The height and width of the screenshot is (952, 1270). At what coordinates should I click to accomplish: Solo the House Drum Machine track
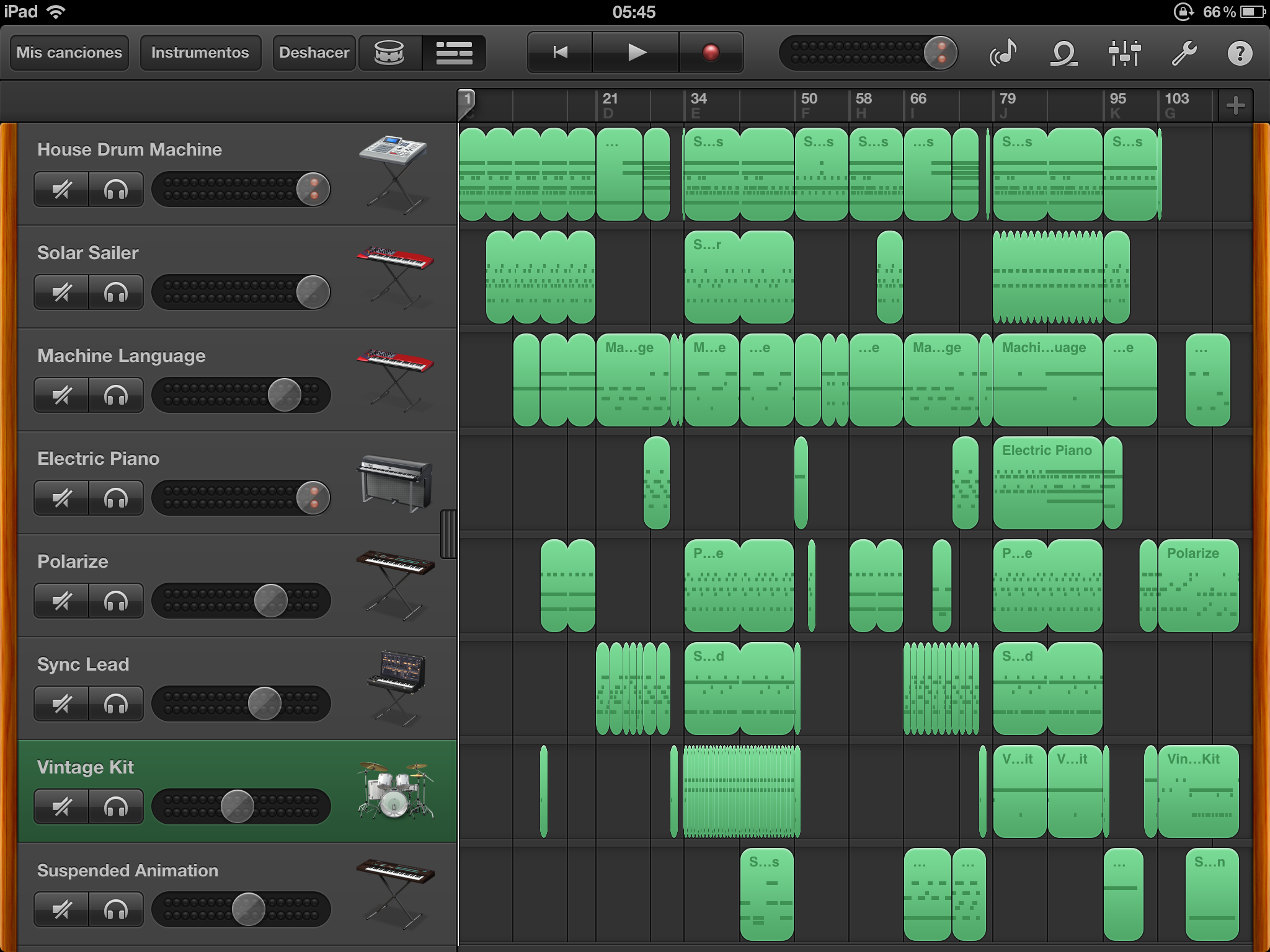116,189
